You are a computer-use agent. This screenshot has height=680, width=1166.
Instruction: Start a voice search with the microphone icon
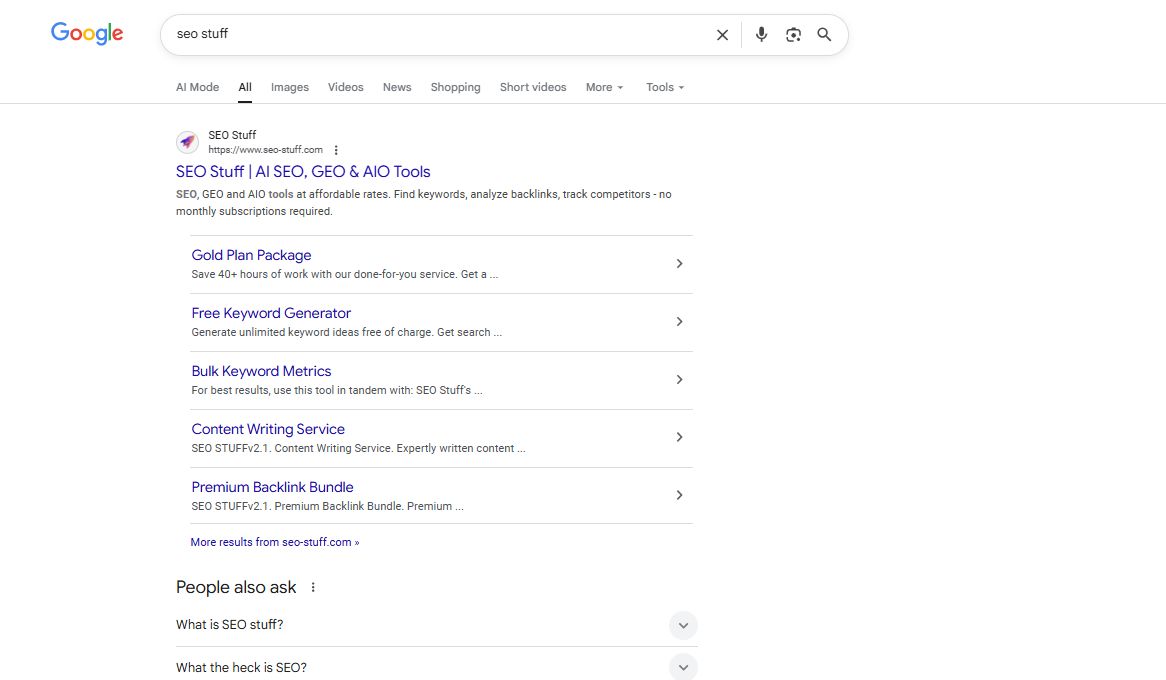761,34
